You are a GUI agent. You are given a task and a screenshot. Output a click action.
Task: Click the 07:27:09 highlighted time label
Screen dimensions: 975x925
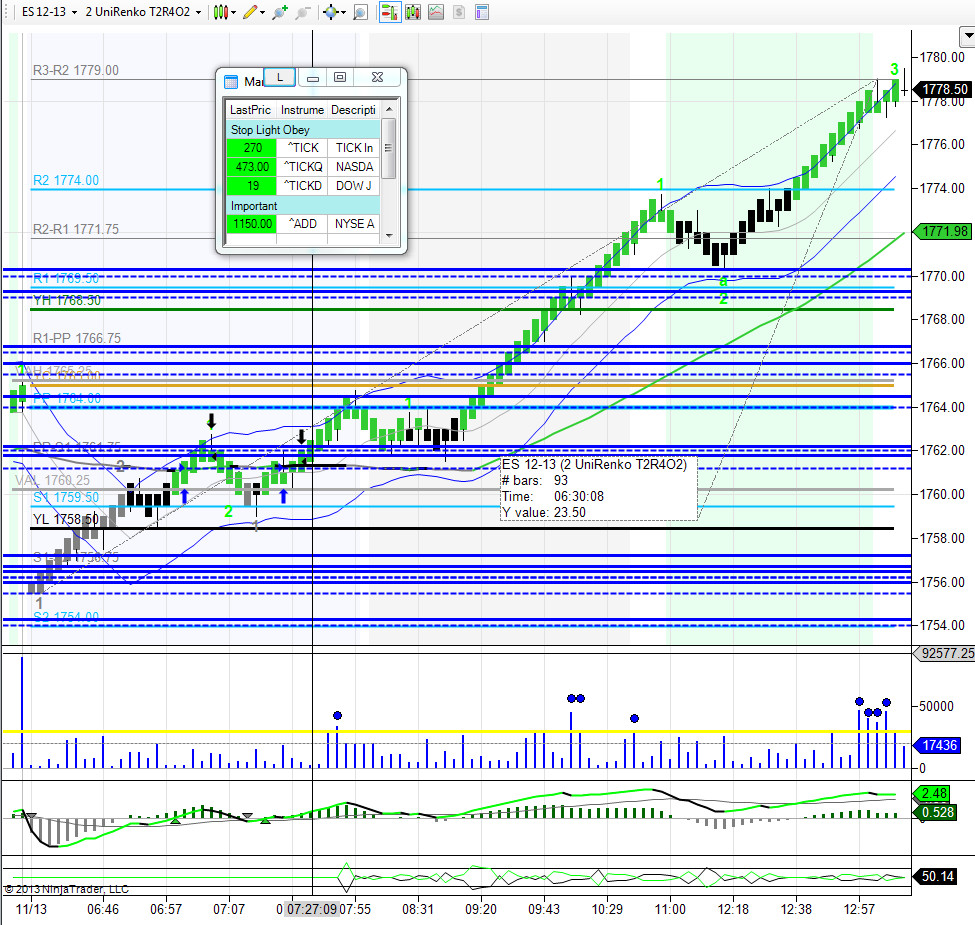(x=312, y=909)
